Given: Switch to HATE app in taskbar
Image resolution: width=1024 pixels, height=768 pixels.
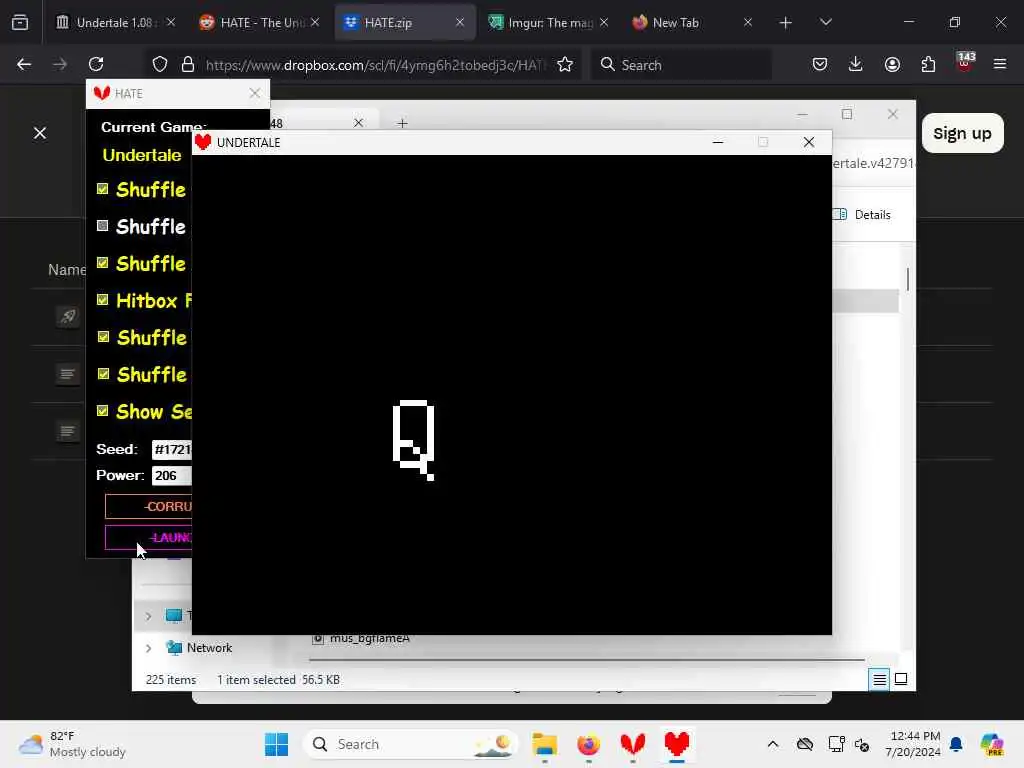Looking at the screenshot, I should pos(632,744).
